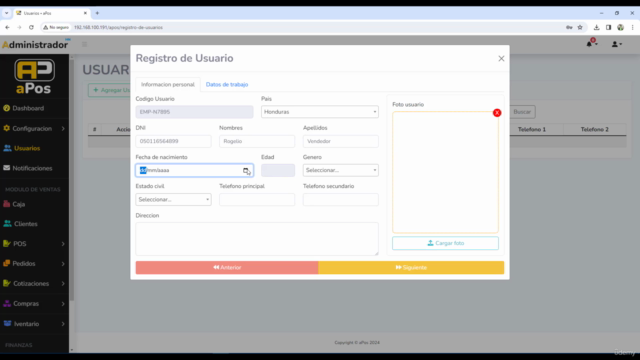
Task: Open the browser downloads icon
Action: point(596,27)
